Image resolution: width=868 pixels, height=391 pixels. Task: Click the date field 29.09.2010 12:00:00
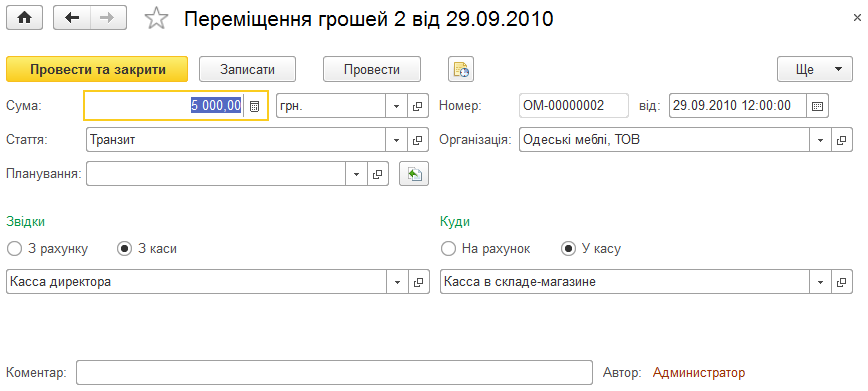point(738,106)
